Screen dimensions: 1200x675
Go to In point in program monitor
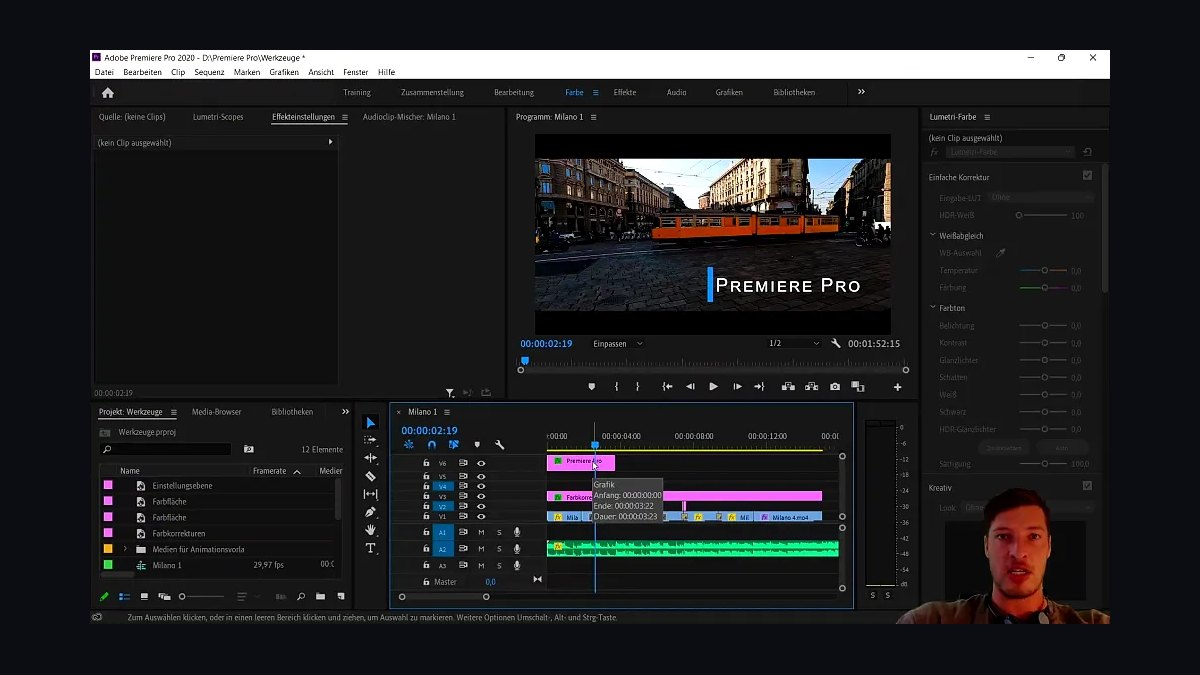(667, 387)
